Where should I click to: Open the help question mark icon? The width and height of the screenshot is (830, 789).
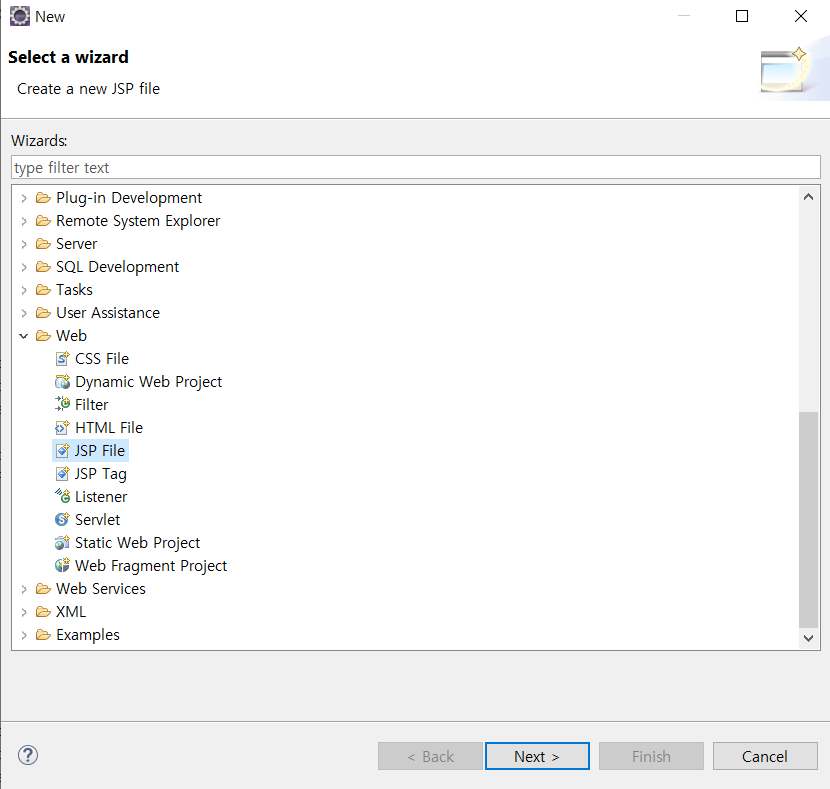click(x=28, y=755)
